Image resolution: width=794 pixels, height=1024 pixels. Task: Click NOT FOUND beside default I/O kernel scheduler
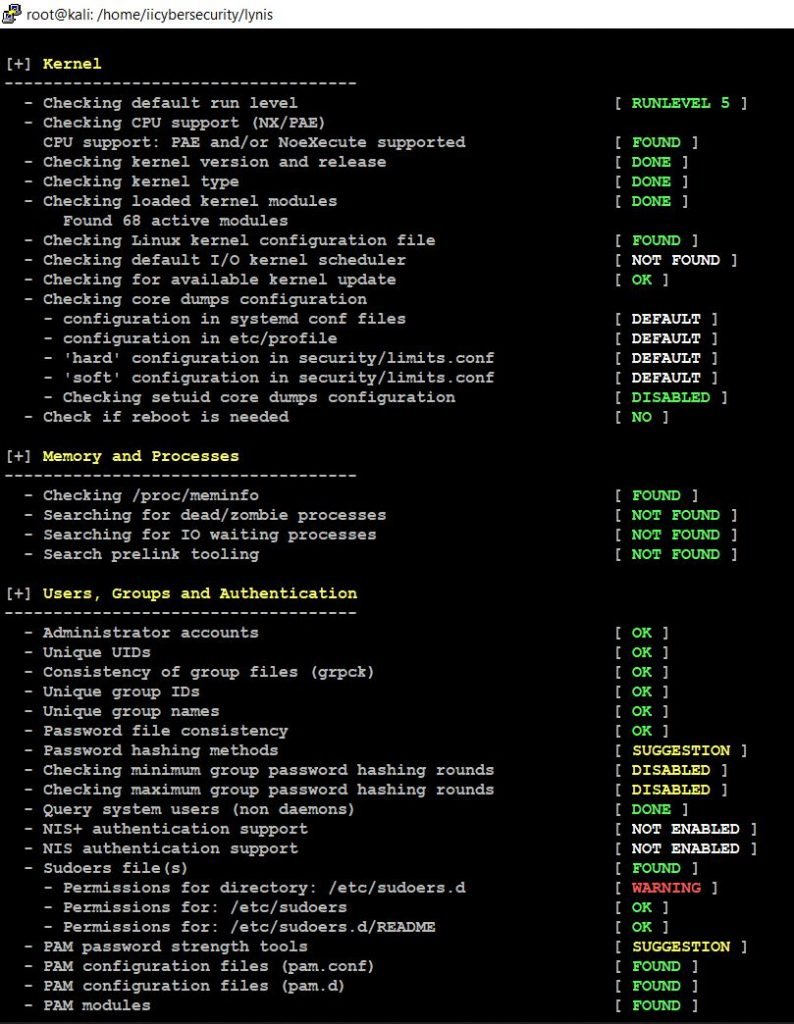click(675, 260)
